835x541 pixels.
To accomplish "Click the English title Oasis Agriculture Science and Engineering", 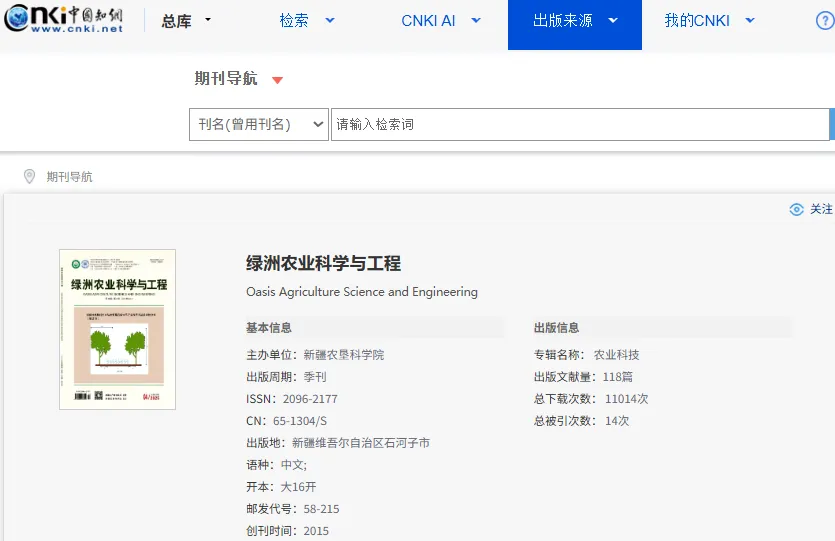I will [362, 292].
